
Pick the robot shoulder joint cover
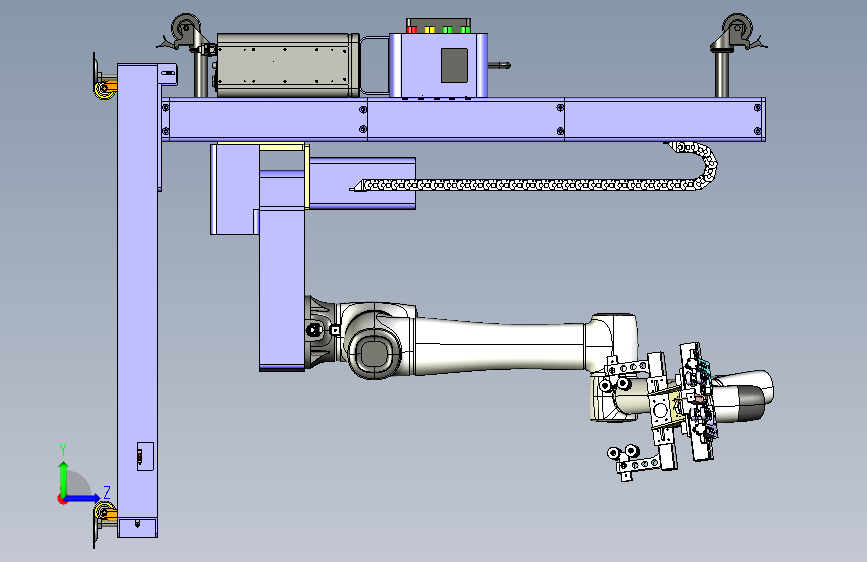pyautogui.click(x=373, y=353)
